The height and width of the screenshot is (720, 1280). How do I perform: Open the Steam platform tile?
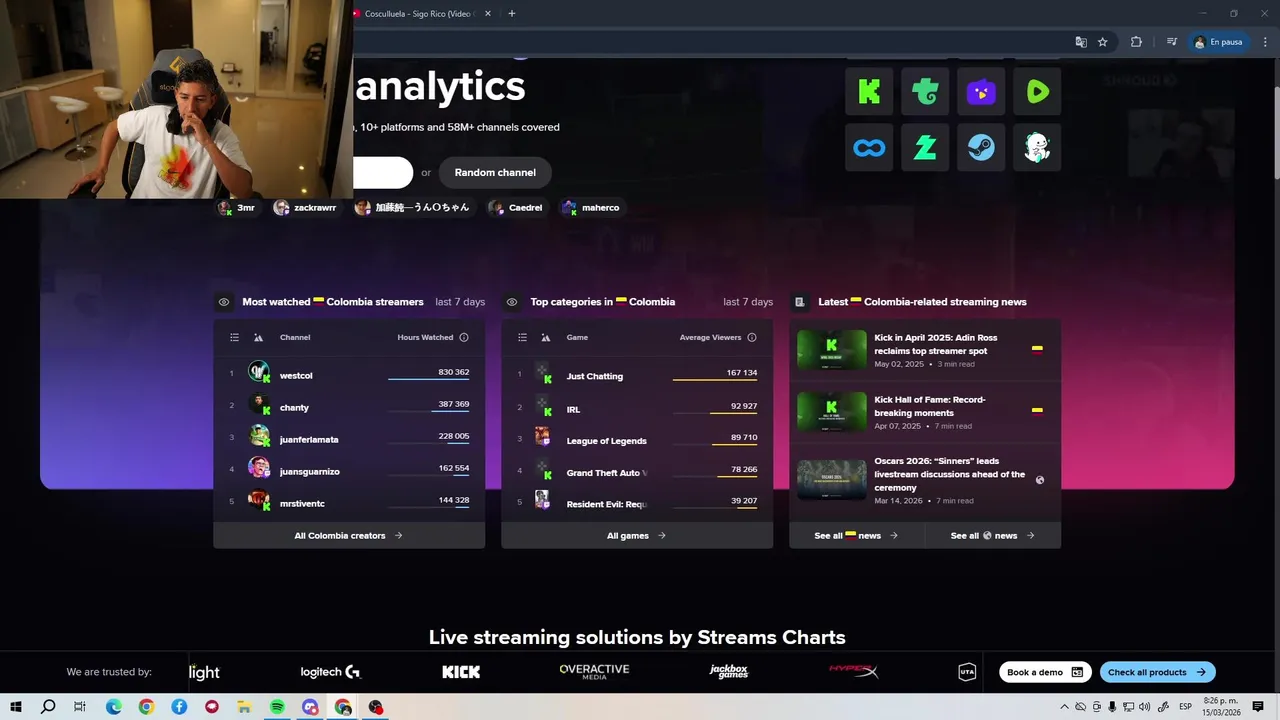pos(981,148)
